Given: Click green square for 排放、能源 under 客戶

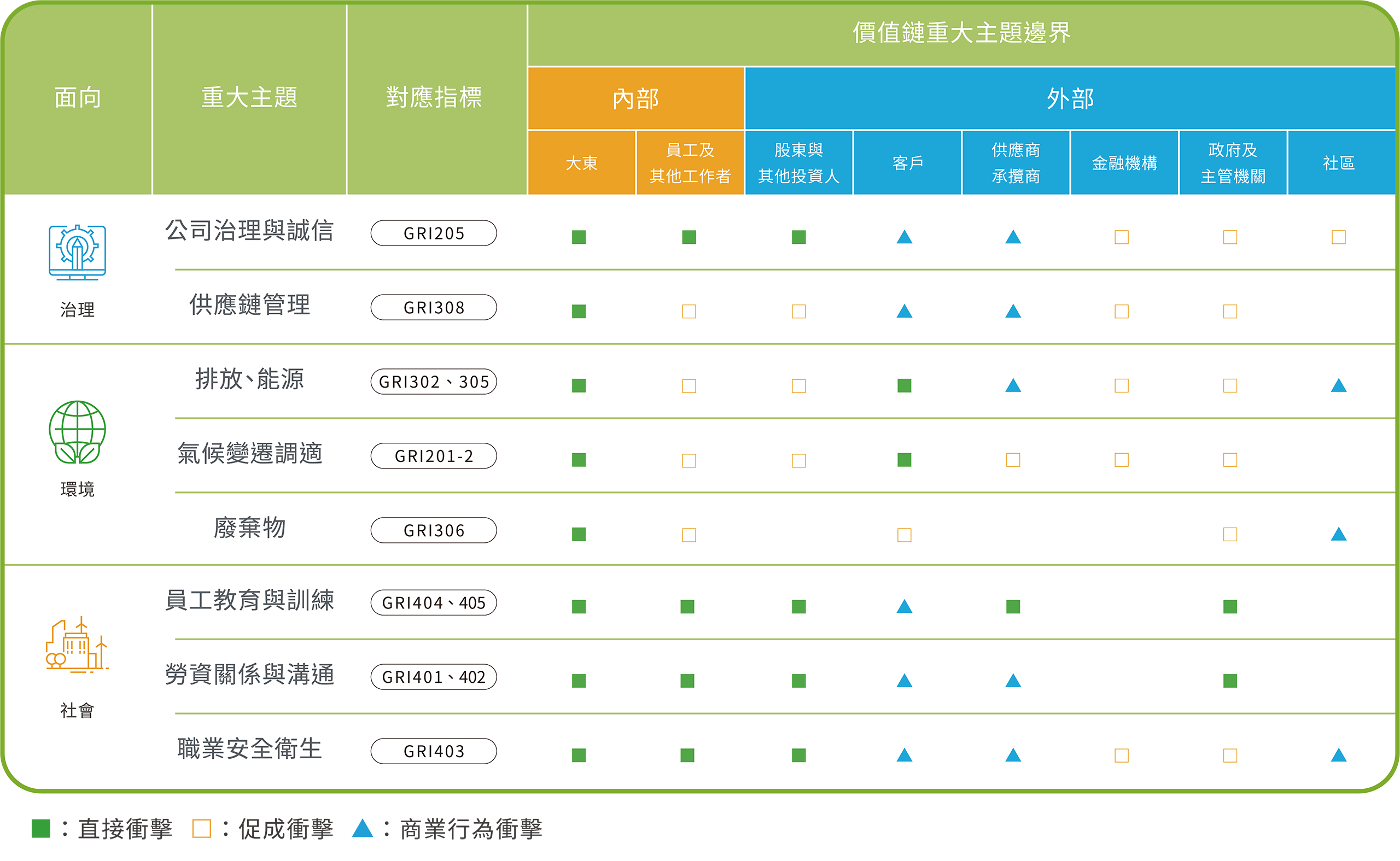Looking at the screenshot, I should pyautogui.click(x=904, y=385).
